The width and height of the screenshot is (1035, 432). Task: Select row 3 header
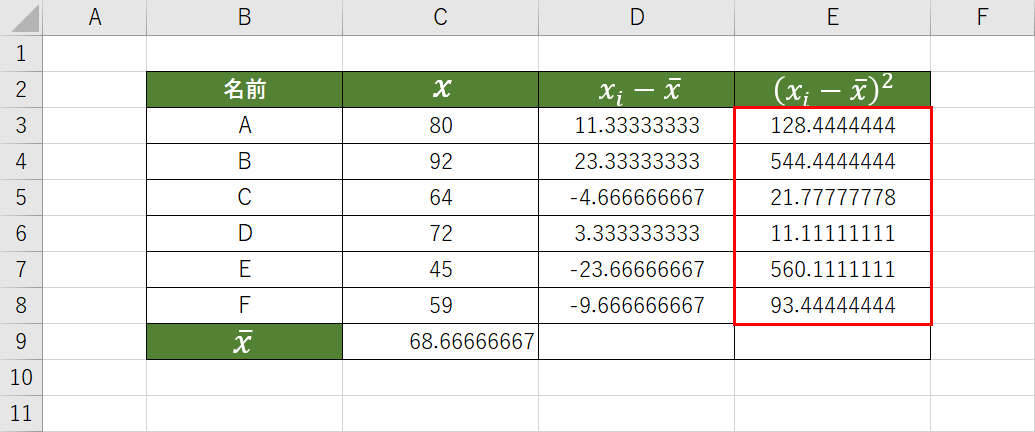[22, 126]
